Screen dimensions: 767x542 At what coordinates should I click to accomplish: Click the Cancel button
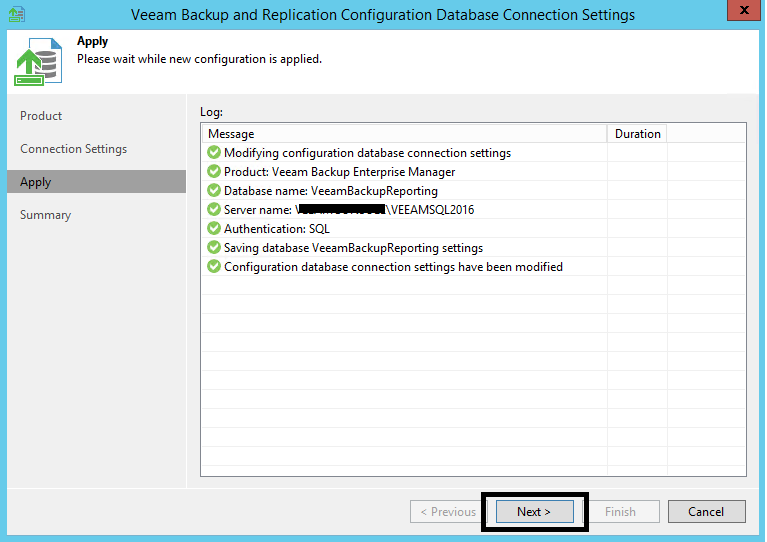coord(706,512)
